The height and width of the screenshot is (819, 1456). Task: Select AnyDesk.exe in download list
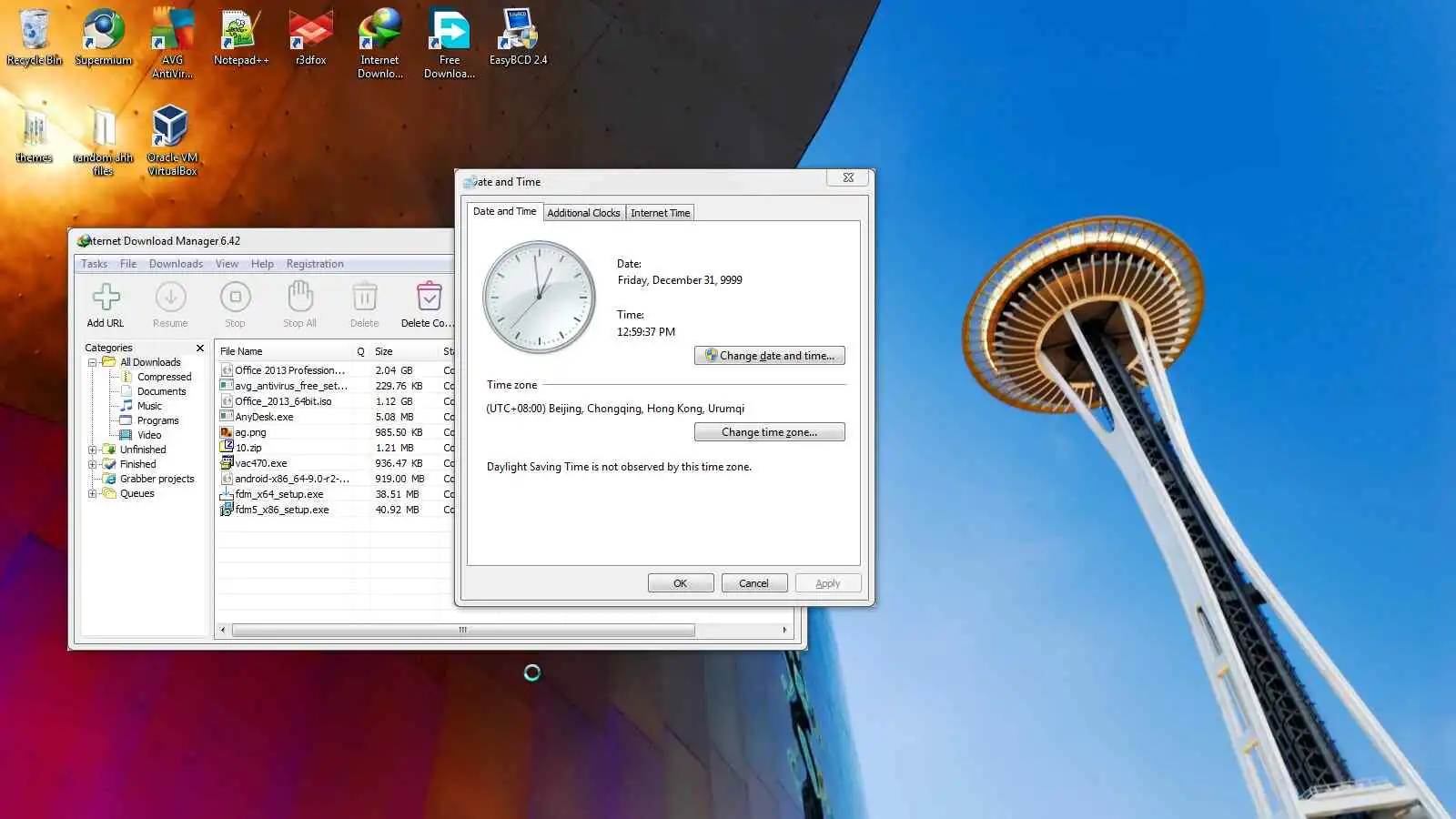(337, 417)
